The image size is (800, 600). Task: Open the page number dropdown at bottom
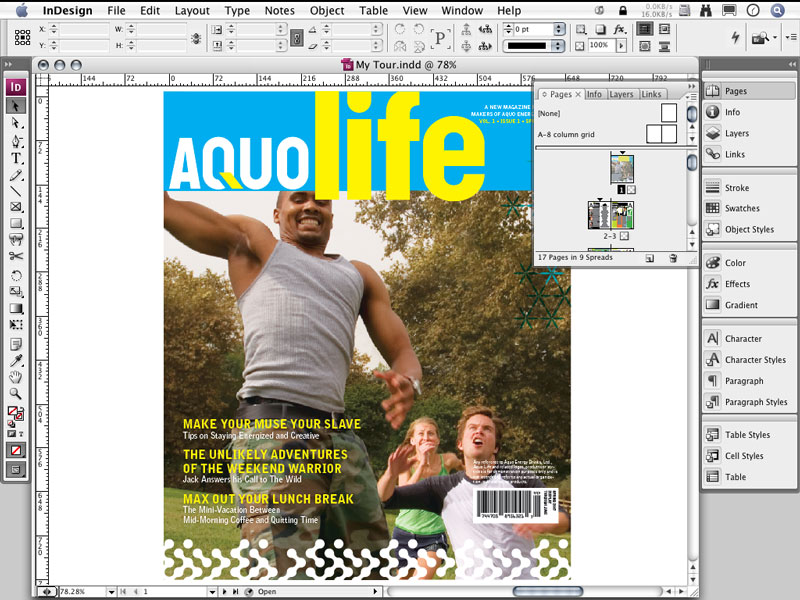pyautogui.click(x=212, y=592)
